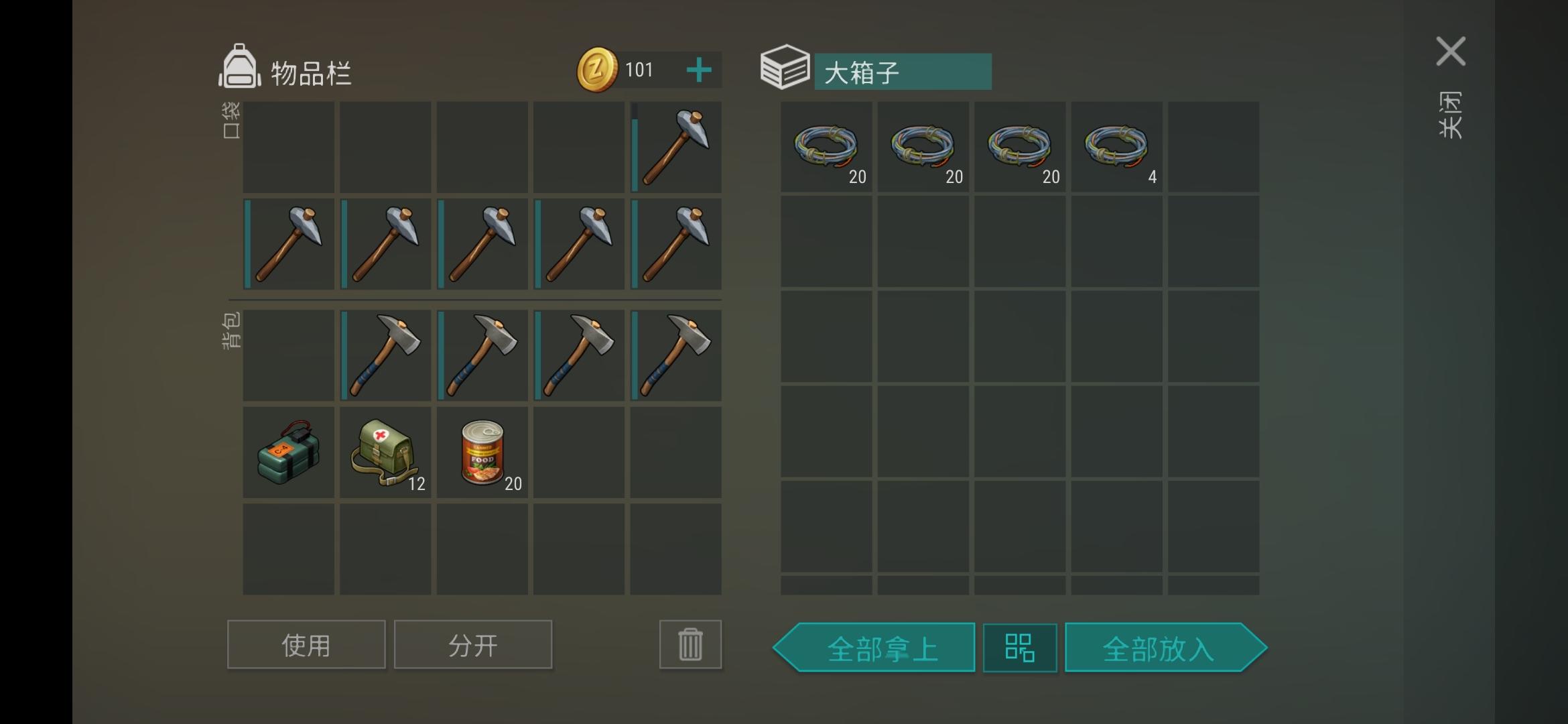
Task: Close the inventory with the X button
Action: click(1451, 52)
